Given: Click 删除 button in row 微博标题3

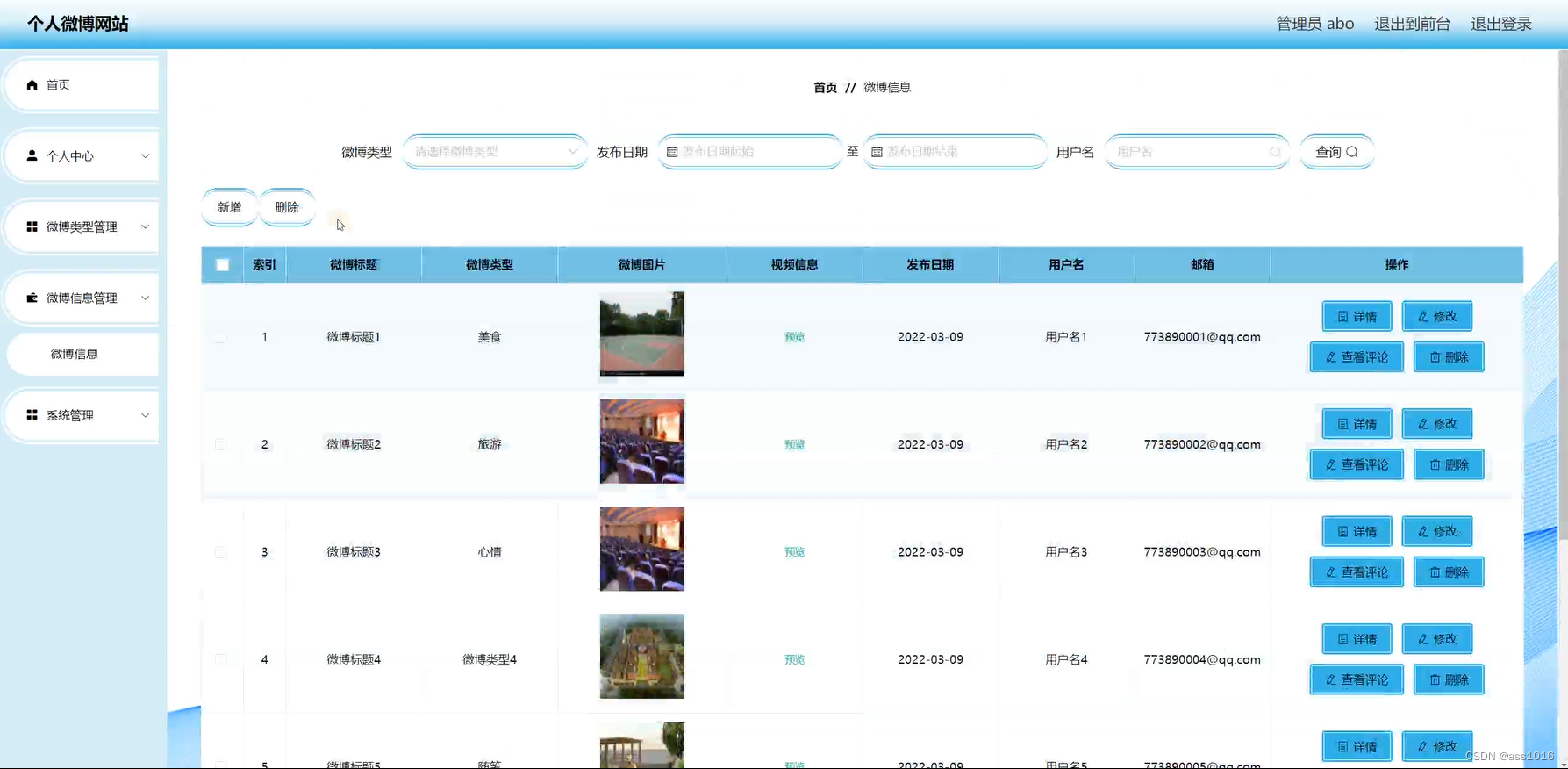Looking at the screenshot, I should 1449,572.
